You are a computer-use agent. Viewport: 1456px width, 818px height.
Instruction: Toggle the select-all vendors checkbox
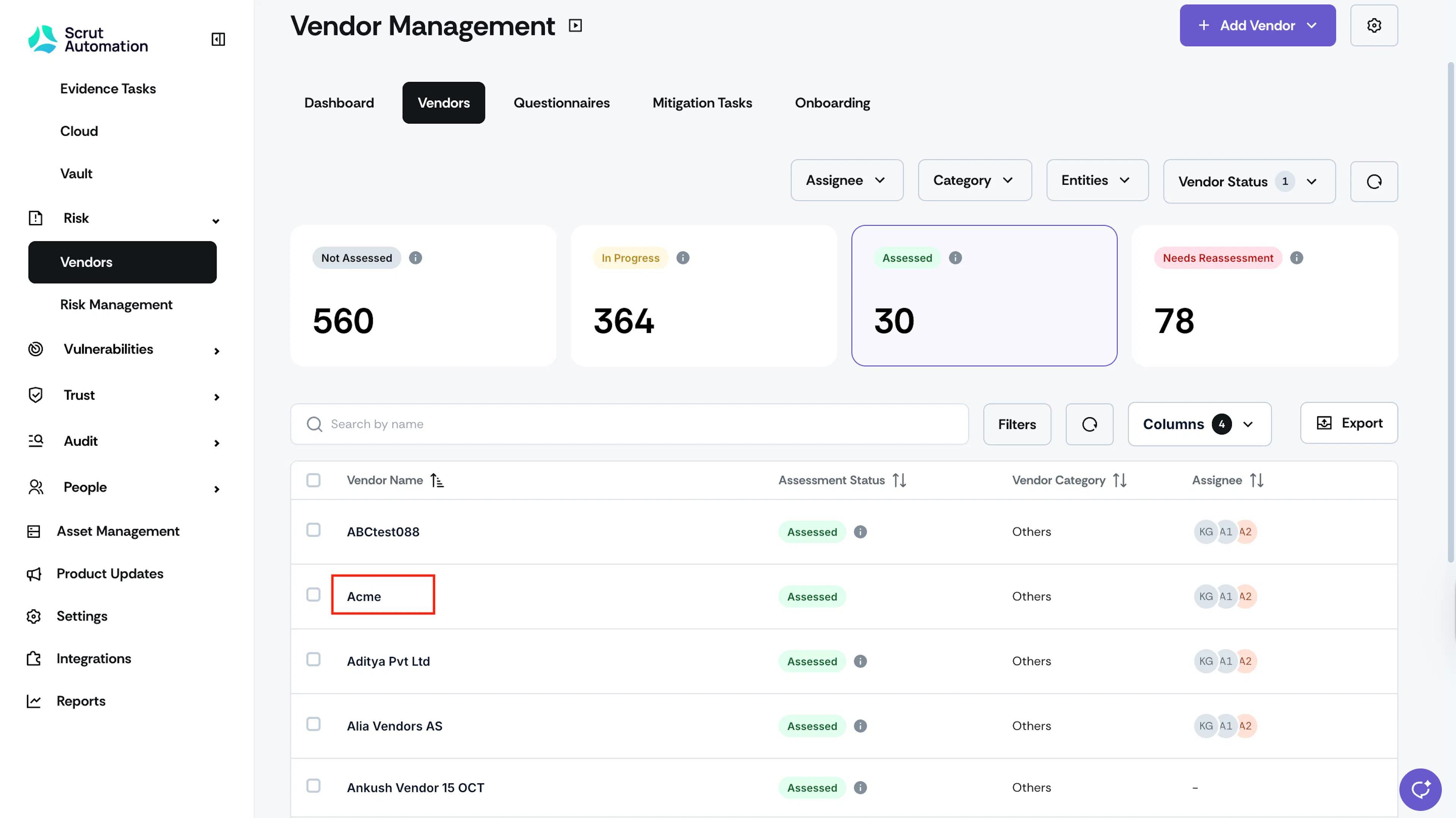tap(313, 480)
